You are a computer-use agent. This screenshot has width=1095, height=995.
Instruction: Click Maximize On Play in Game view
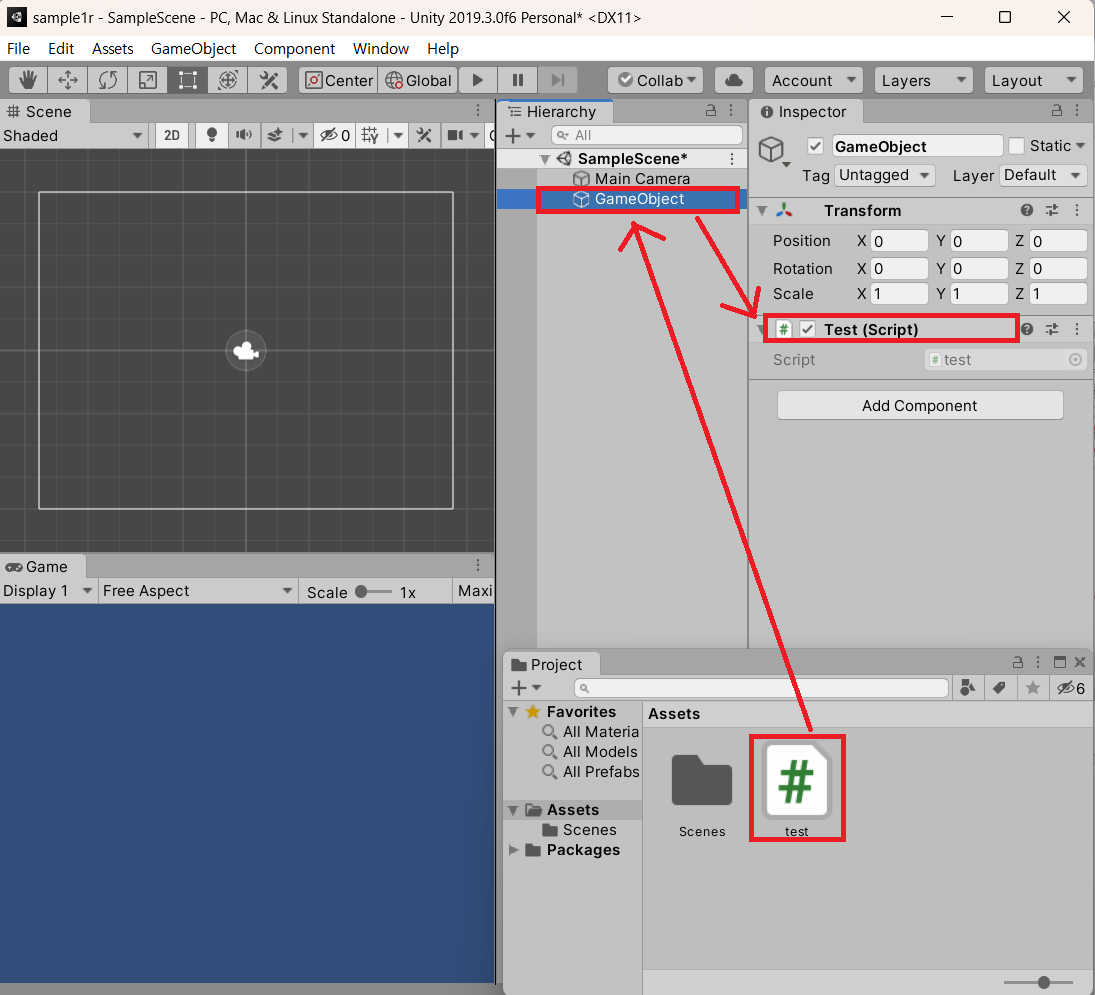[475, 591]
